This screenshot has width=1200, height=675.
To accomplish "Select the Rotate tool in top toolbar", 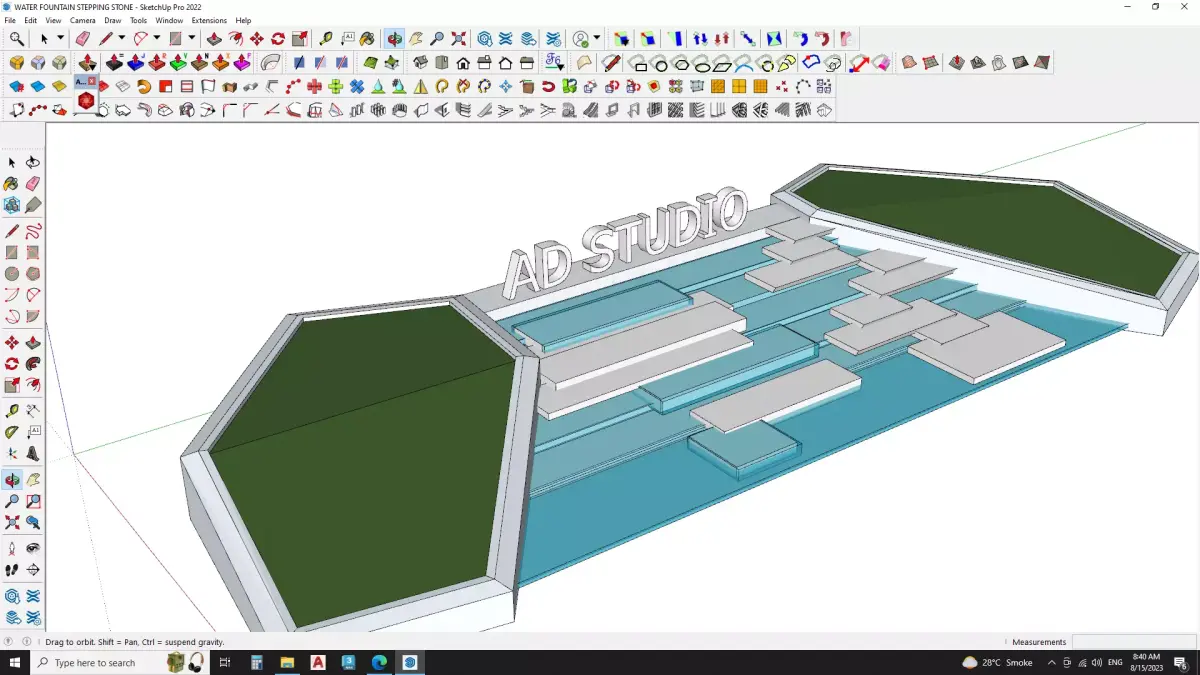I will (x=278, y=39).
